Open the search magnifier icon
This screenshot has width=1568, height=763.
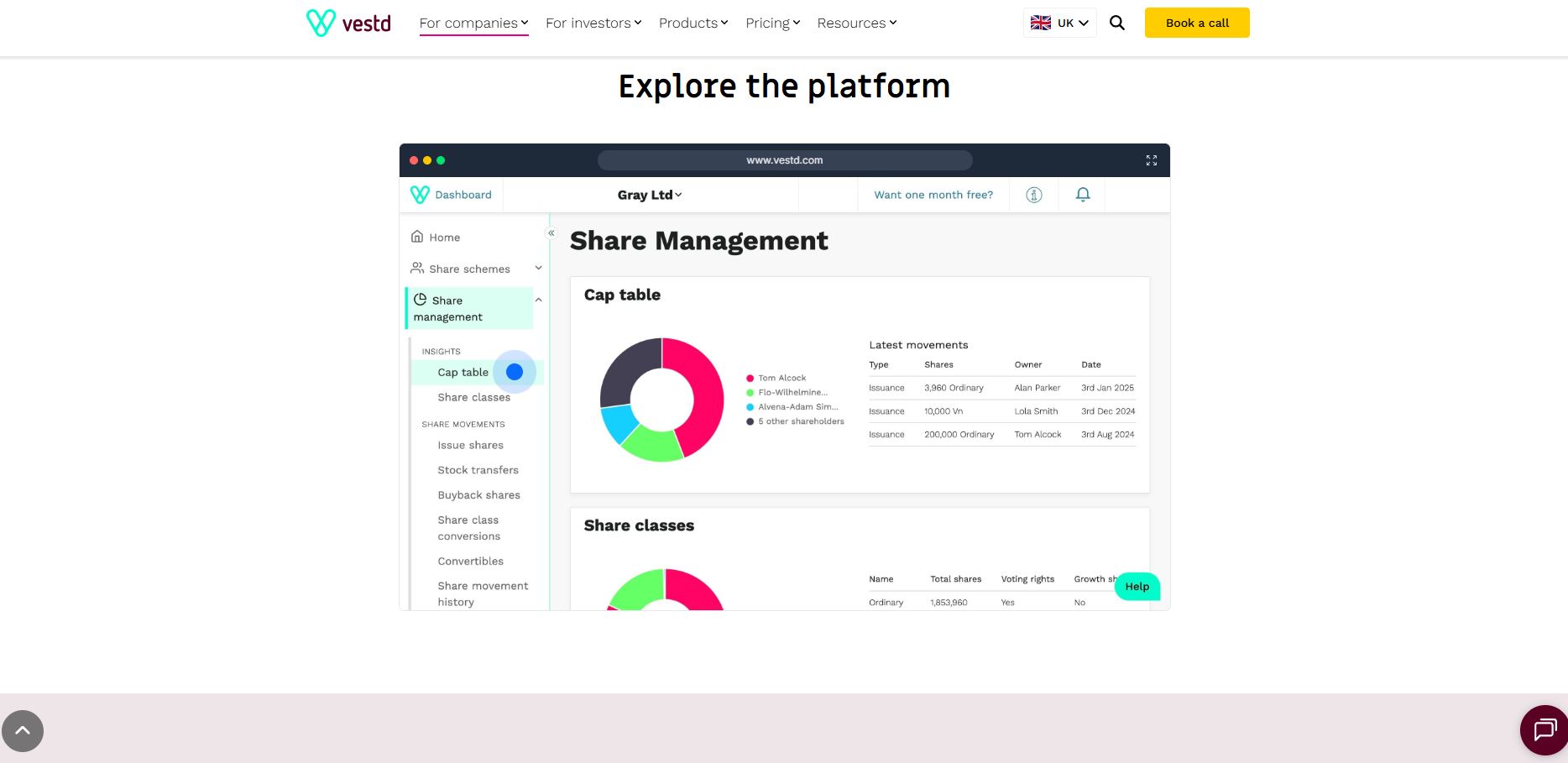1117,23
